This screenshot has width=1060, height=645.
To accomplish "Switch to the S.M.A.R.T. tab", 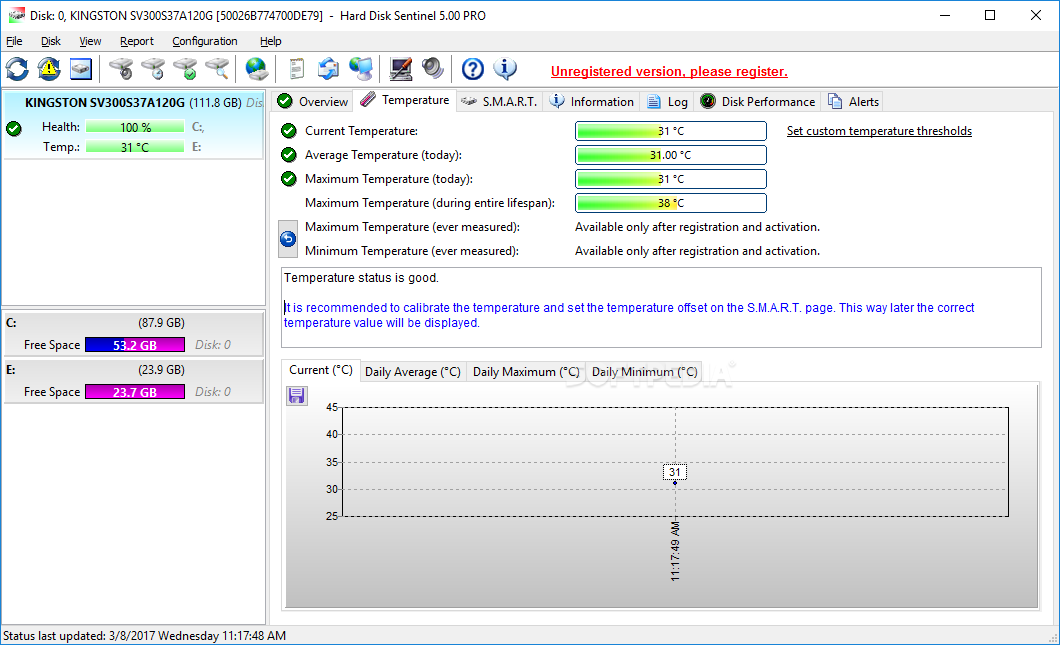I will tap(499, 101).
